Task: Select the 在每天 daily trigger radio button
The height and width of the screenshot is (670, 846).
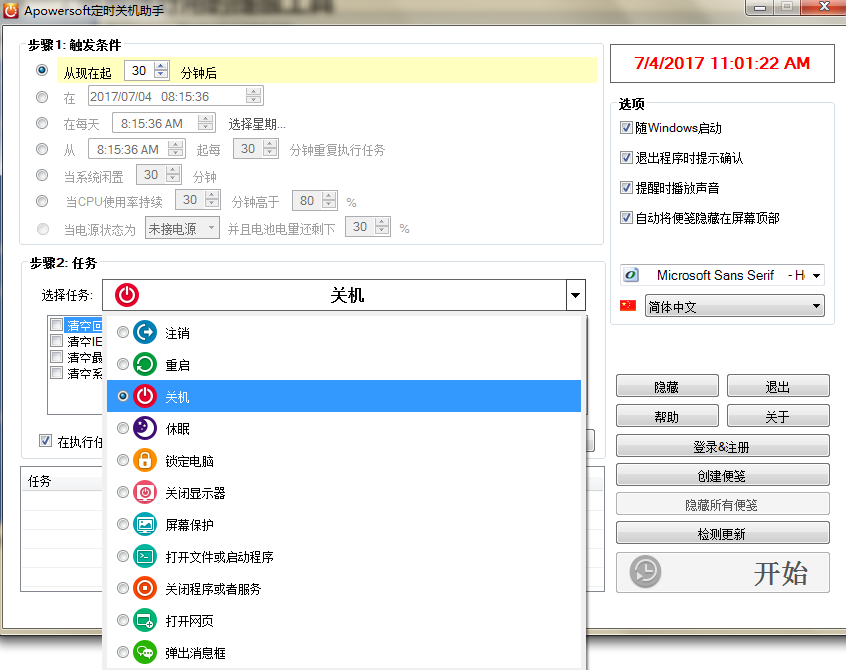Action: [x=42, y=123]
